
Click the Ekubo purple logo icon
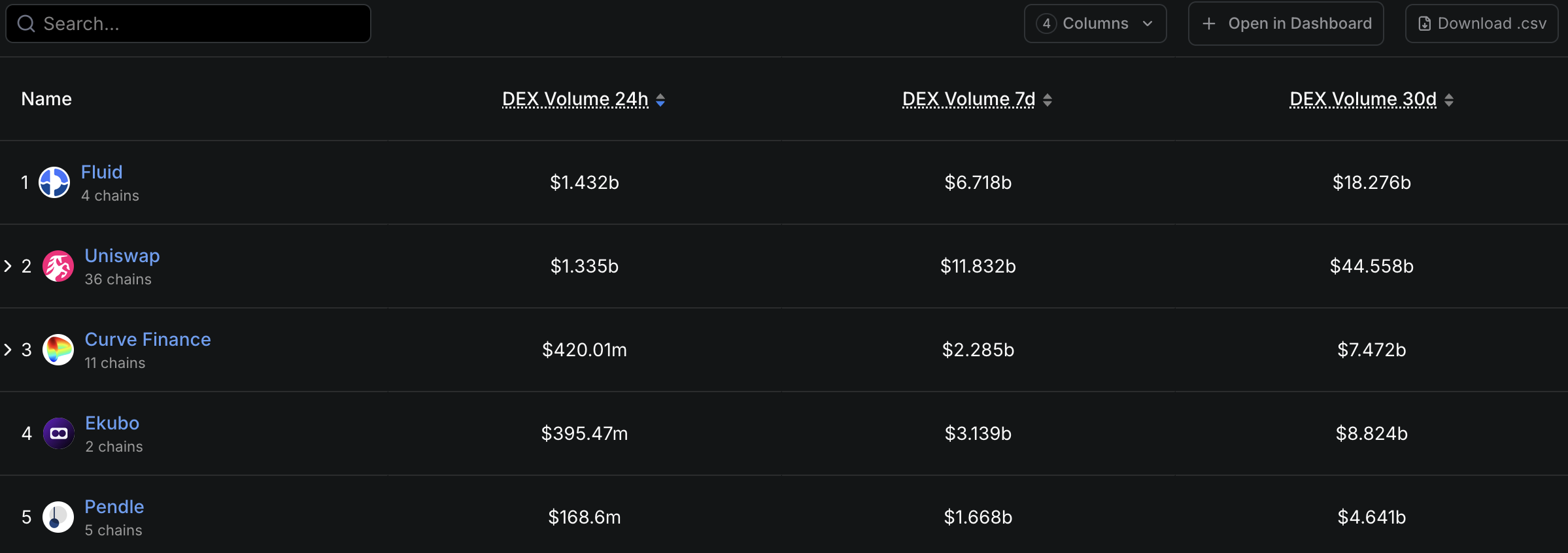point(58,433)
